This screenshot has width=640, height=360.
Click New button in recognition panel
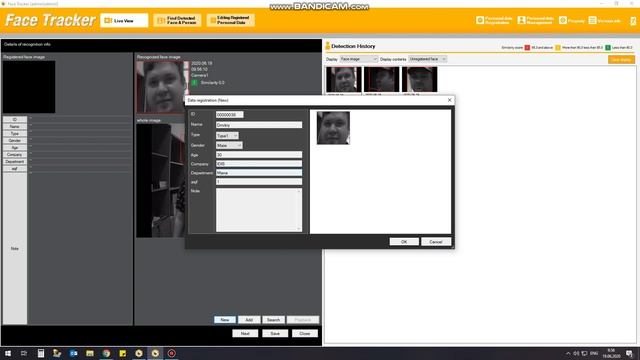(x=224, y=320)
